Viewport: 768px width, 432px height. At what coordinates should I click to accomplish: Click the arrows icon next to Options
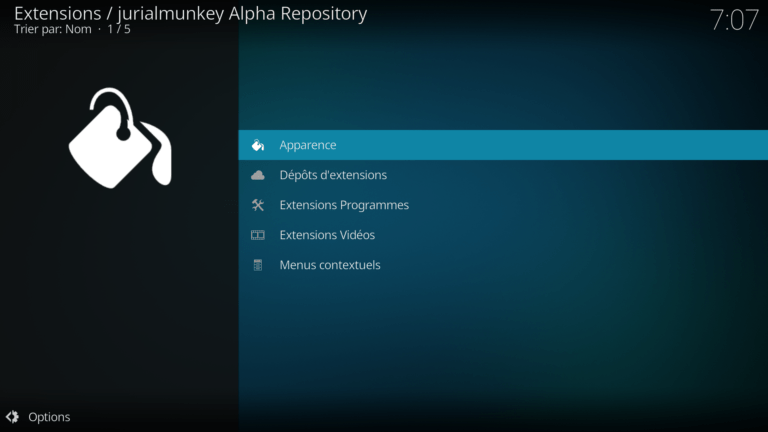12,417
